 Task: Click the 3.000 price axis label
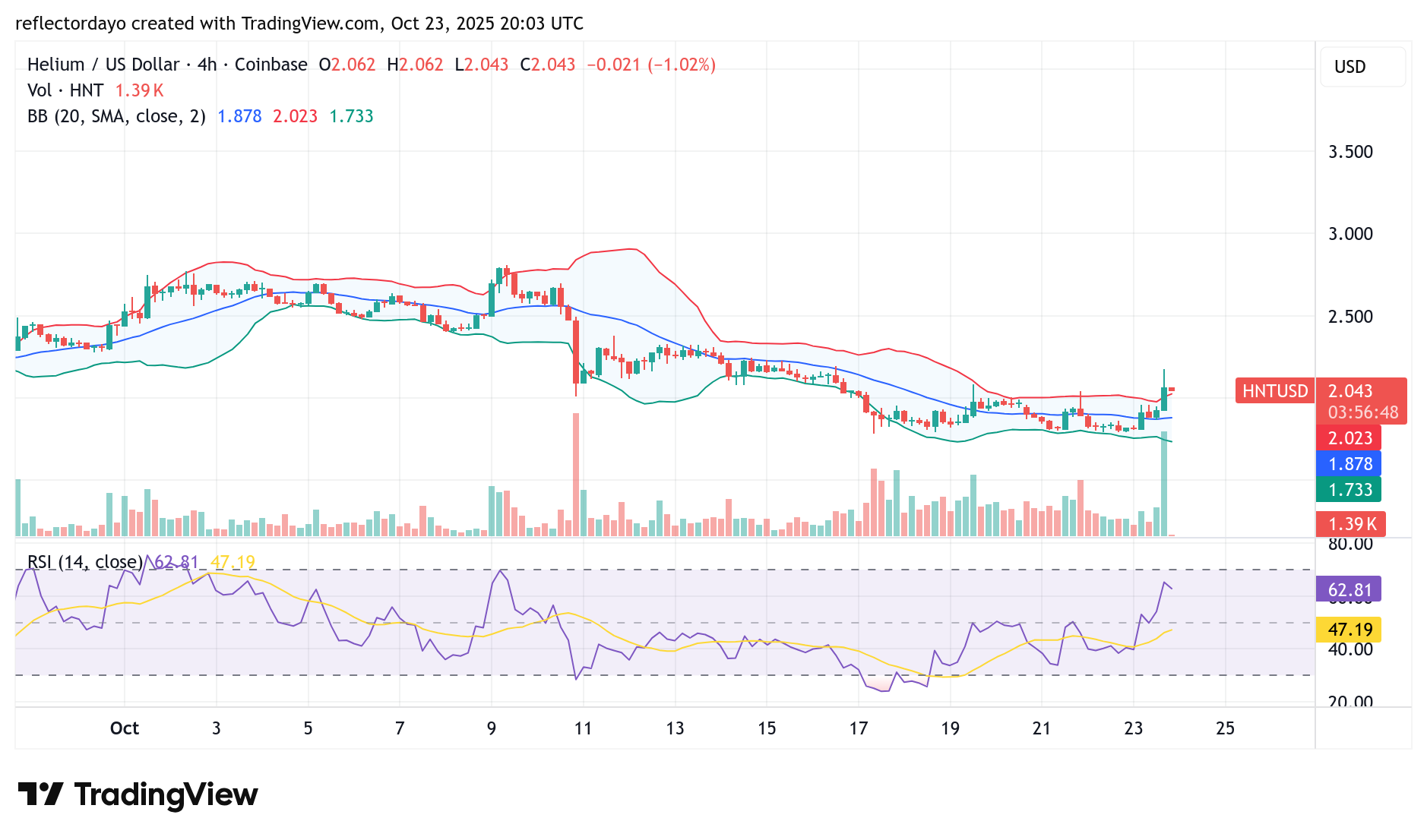(1350, 234)
